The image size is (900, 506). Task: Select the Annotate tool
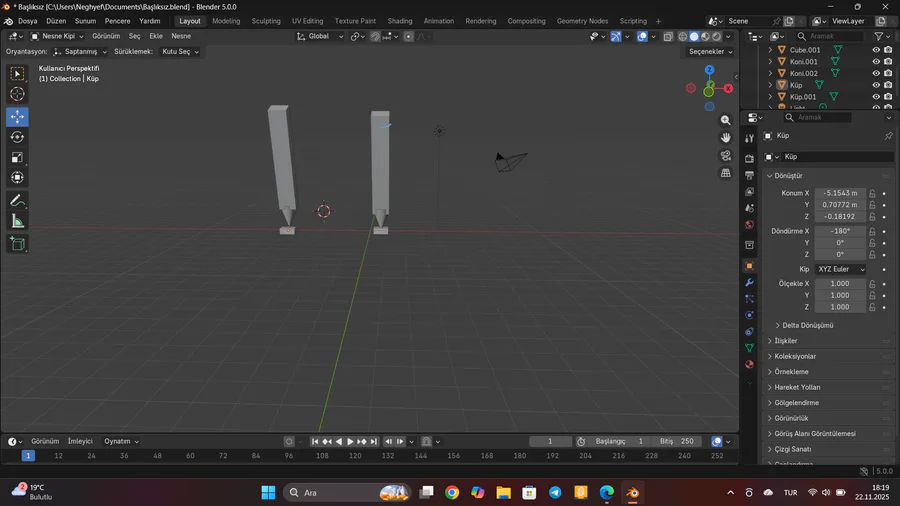pos(17,201)
